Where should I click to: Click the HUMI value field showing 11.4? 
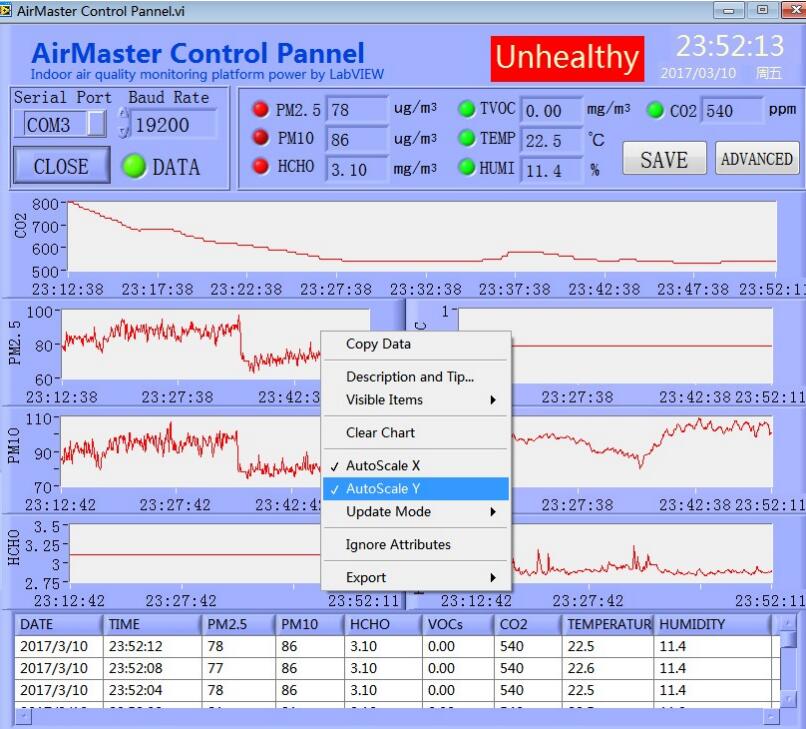tap(552, 170)
